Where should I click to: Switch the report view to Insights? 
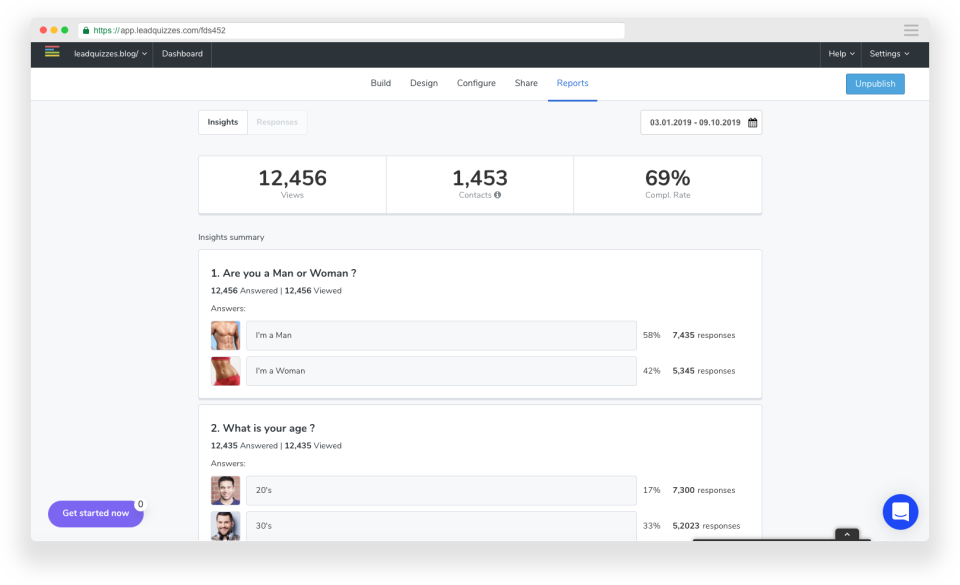[x=222, y=121]
